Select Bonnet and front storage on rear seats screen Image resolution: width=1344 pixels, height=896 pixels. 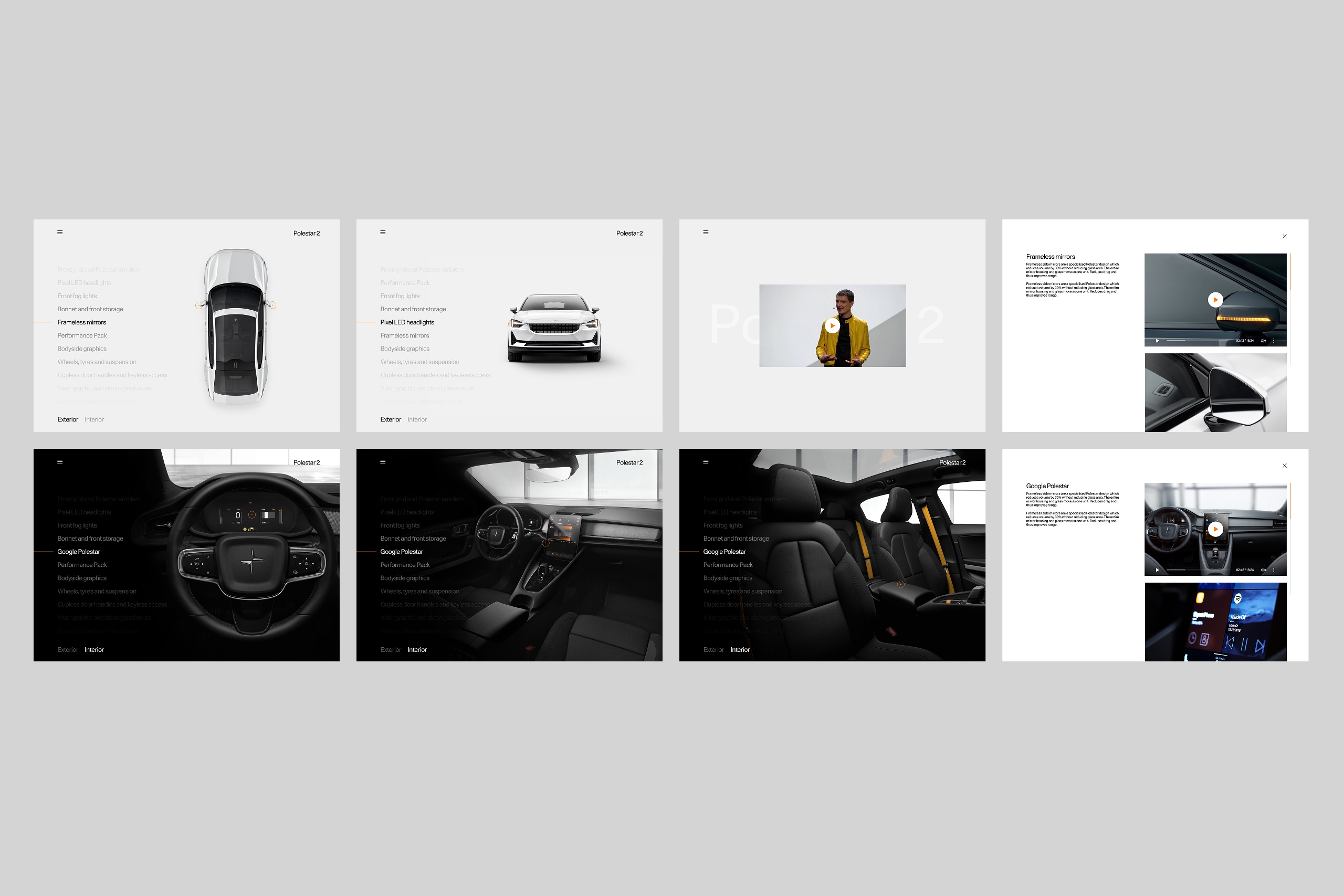pos(736,539)
